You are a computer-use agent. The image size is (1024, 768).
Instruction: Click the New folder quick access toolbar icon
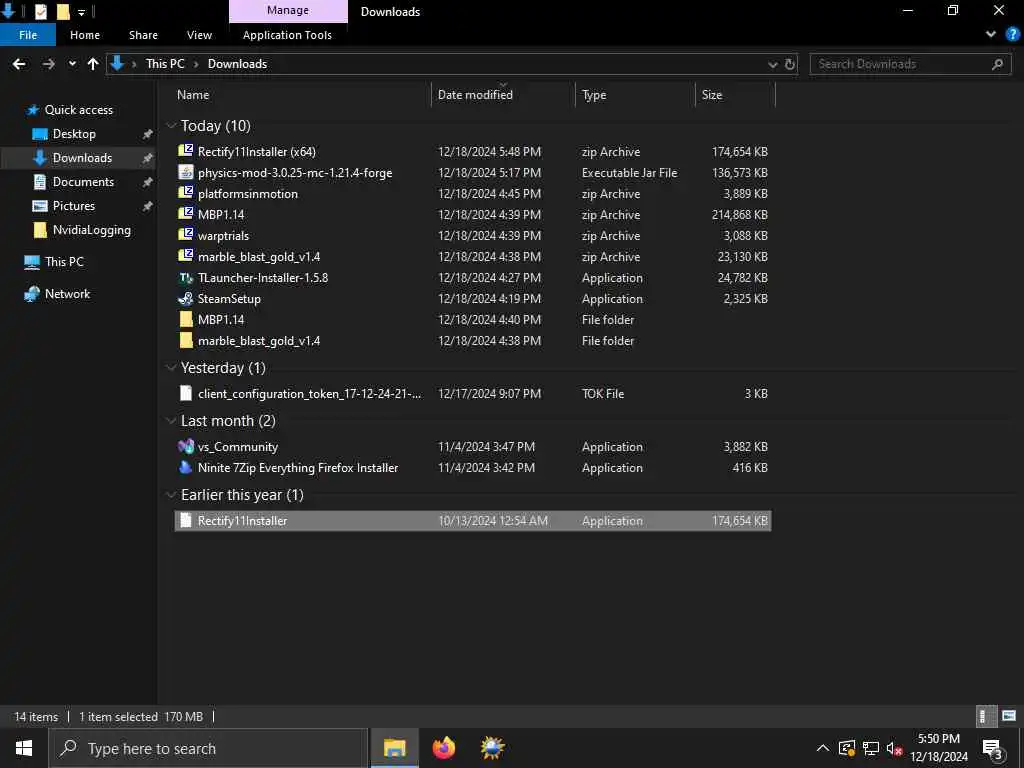[63, 11]
